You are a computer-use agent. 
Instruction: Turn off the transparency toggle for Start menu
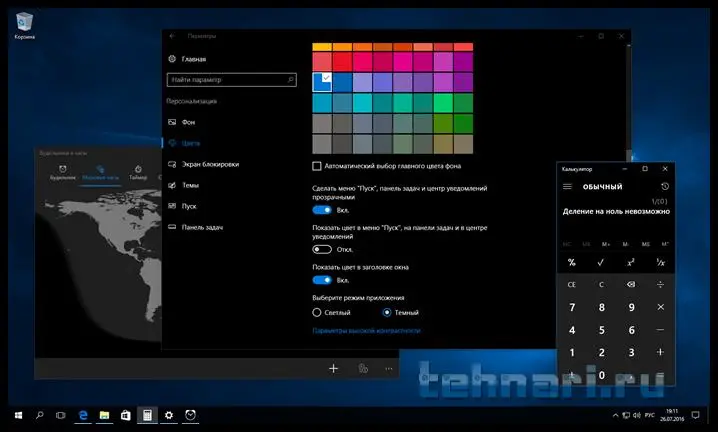click(x=322, y=210)
